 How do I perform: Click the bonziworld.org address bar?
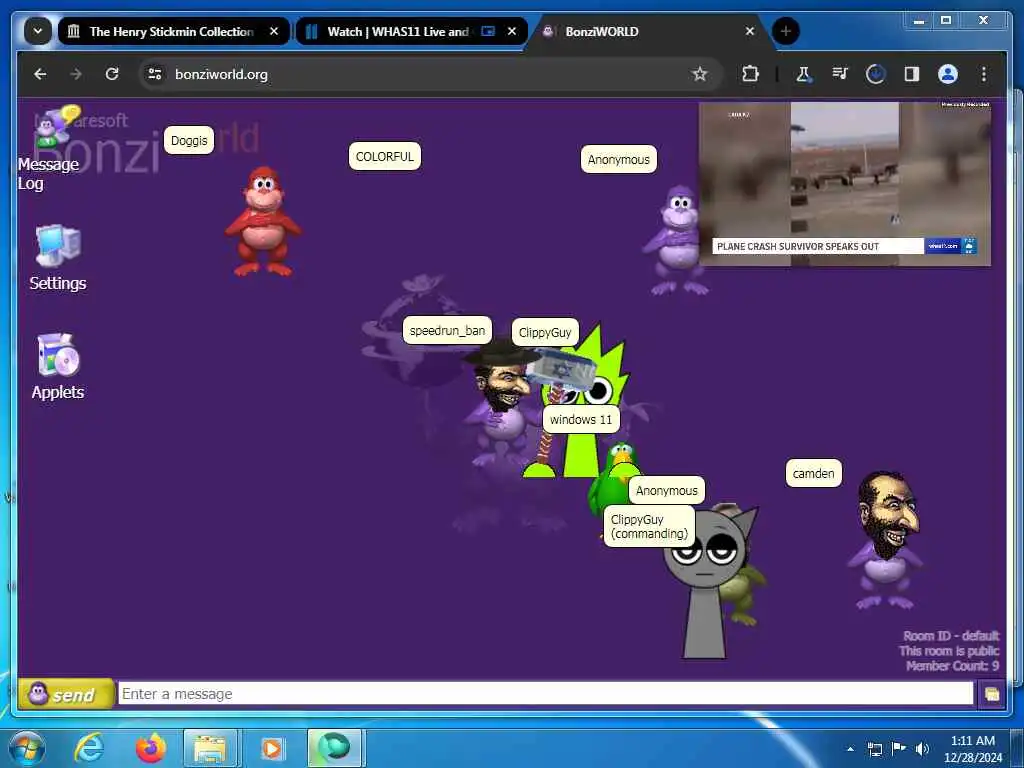coord(431,74)
